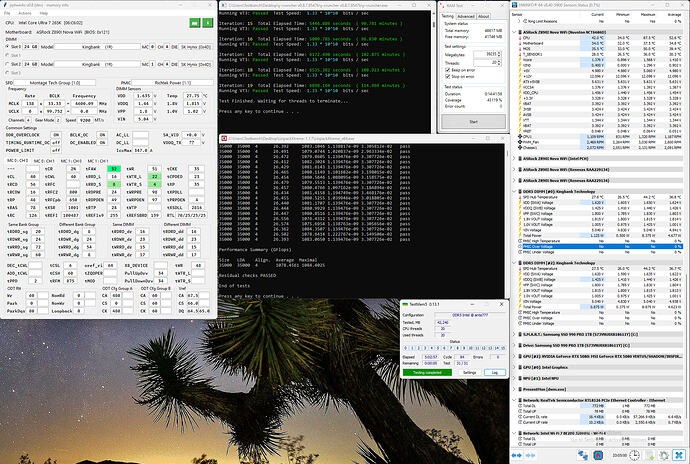Collapse the DDR5 DIMM [#0] Kingbank group
This screenshot has height=464, width=690.
pos(514,191)
